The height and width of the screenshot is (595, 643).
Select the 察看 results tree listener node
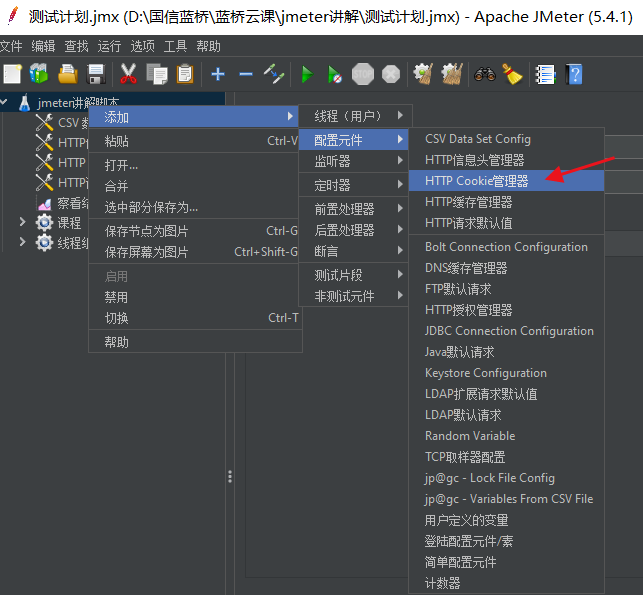(62, 203)
